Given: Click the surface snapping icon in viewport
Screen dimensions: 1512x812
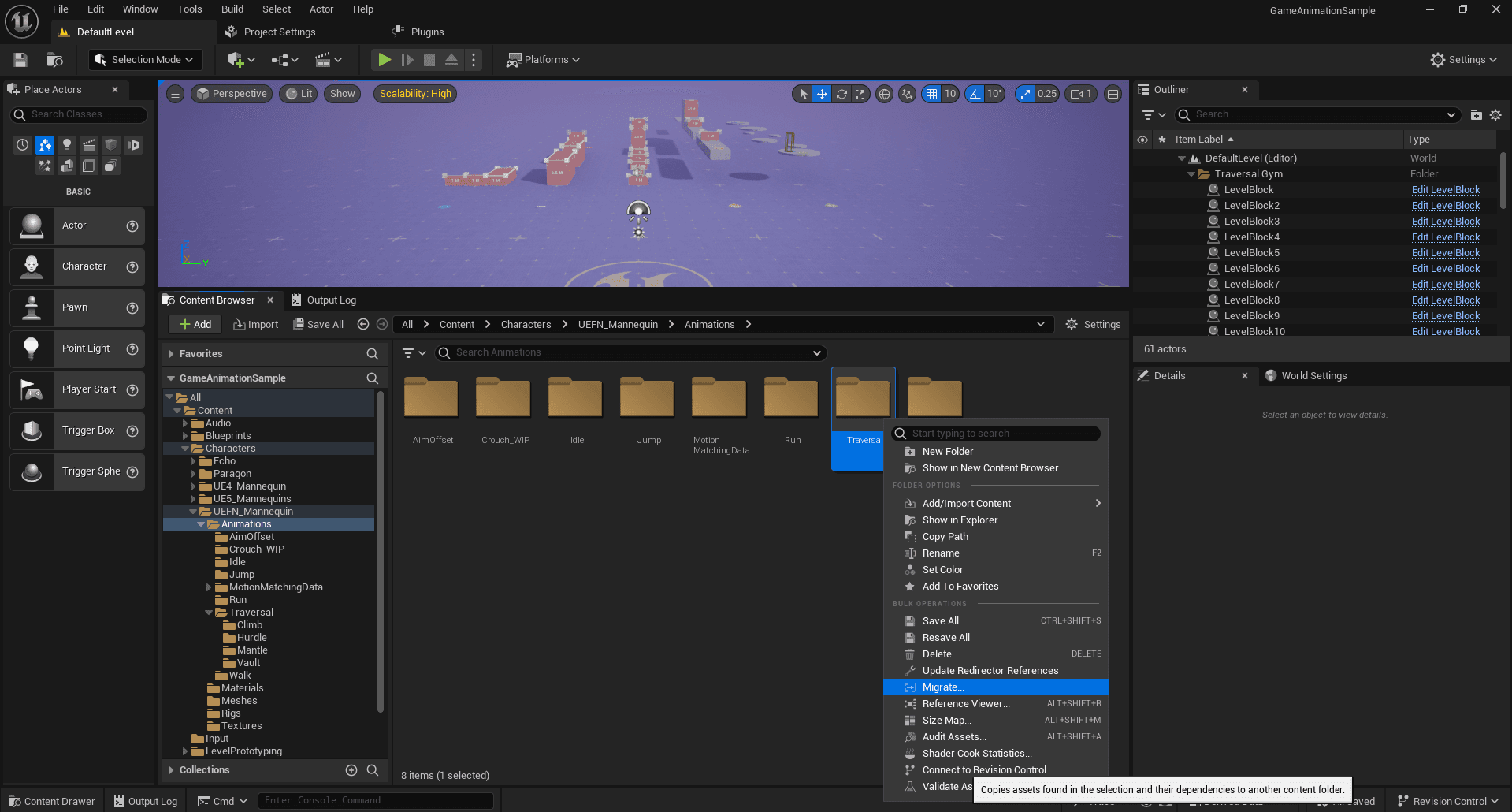Looking at the screenshot, I should click(908, 94).
